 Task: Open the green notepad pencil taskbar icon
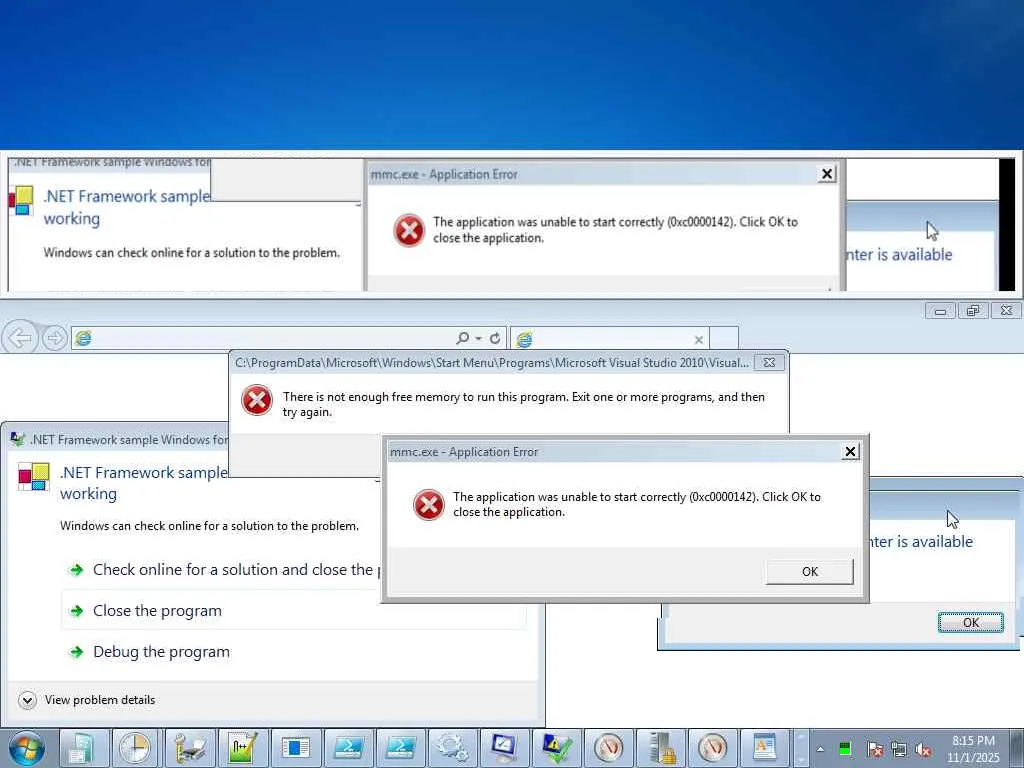(242, 748)
